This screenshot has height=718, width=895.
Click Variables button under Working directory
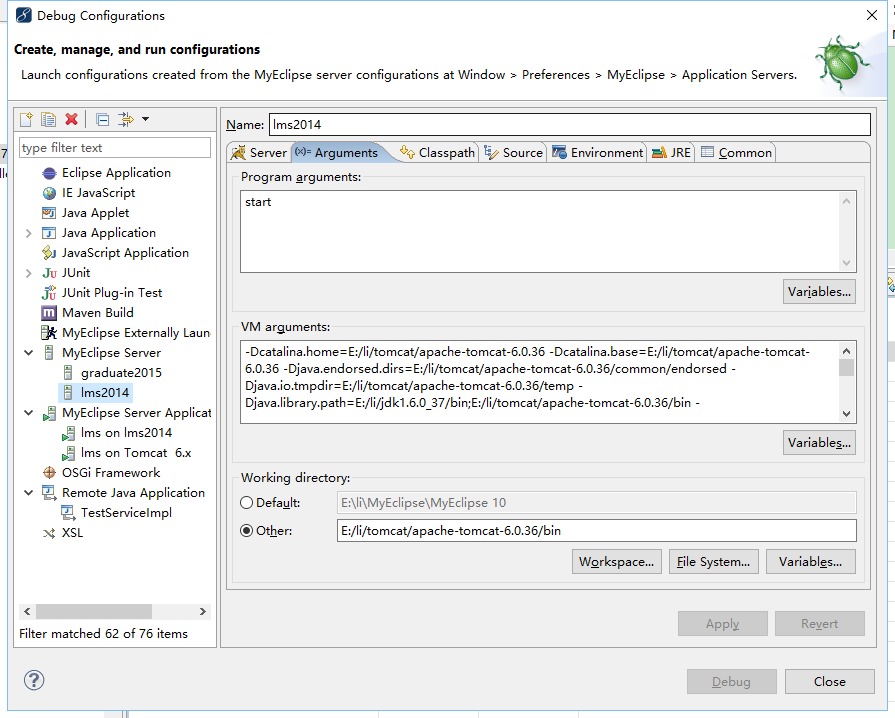pyautogui.click(x=811, y=562)
